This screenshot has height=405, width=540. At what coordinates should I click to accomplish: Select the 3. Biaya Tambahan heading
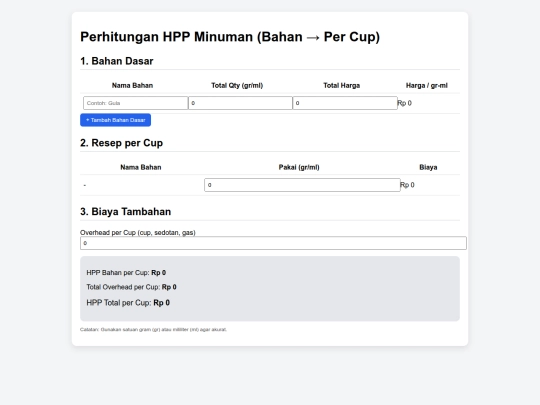click(x=126, y=211)
